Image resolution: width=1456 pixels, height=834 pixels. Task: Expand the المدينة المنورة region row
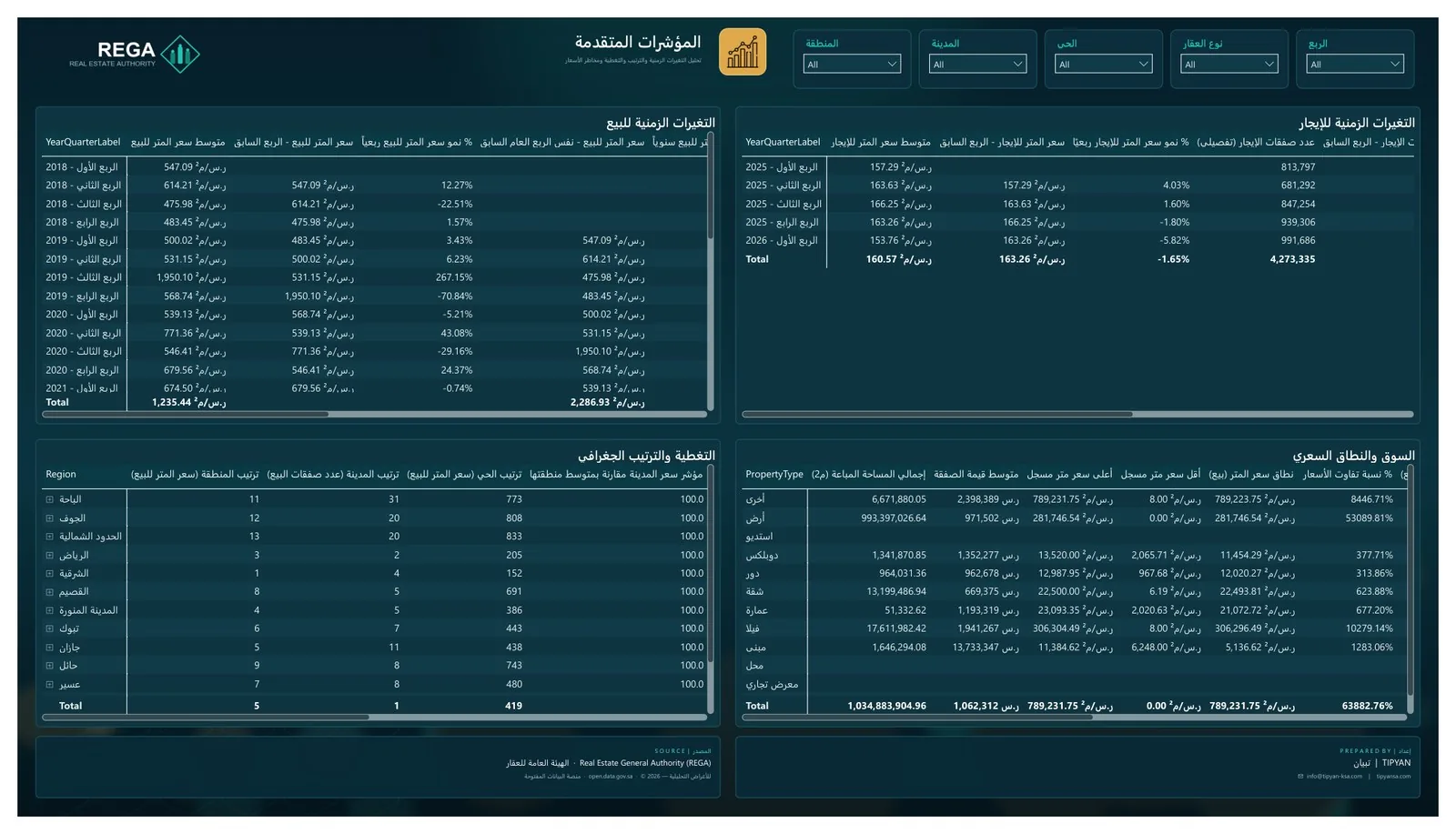(50, 610)
